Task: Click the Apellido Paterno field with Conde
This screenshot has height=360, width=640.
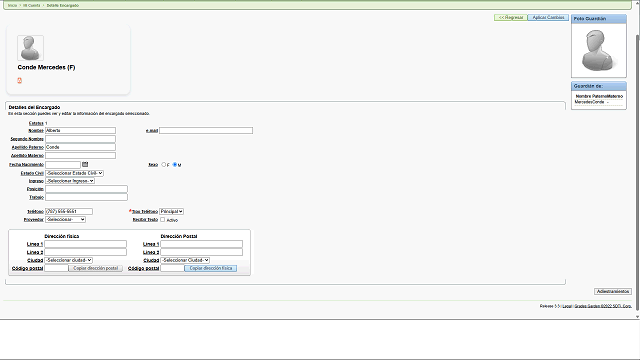Action: [x=80, y=147]
